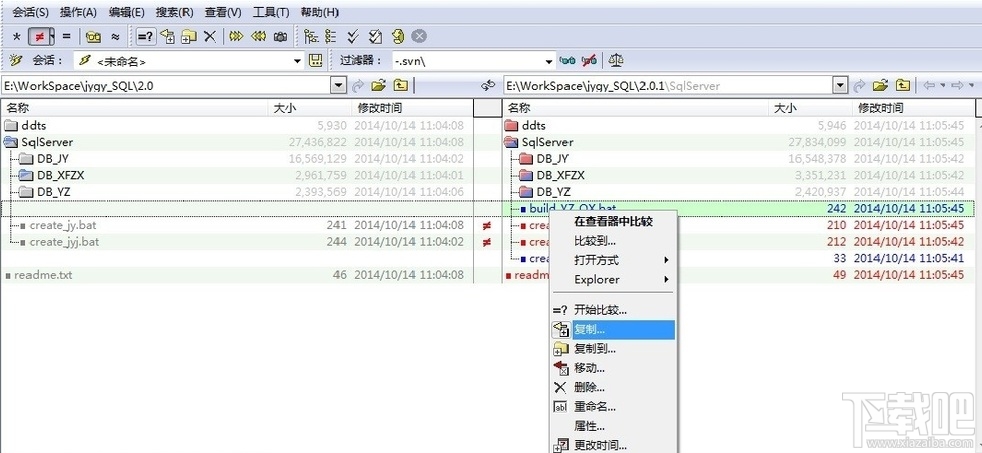
Task: Select create_jy.bat in the left pane
Action: (63, 225)
